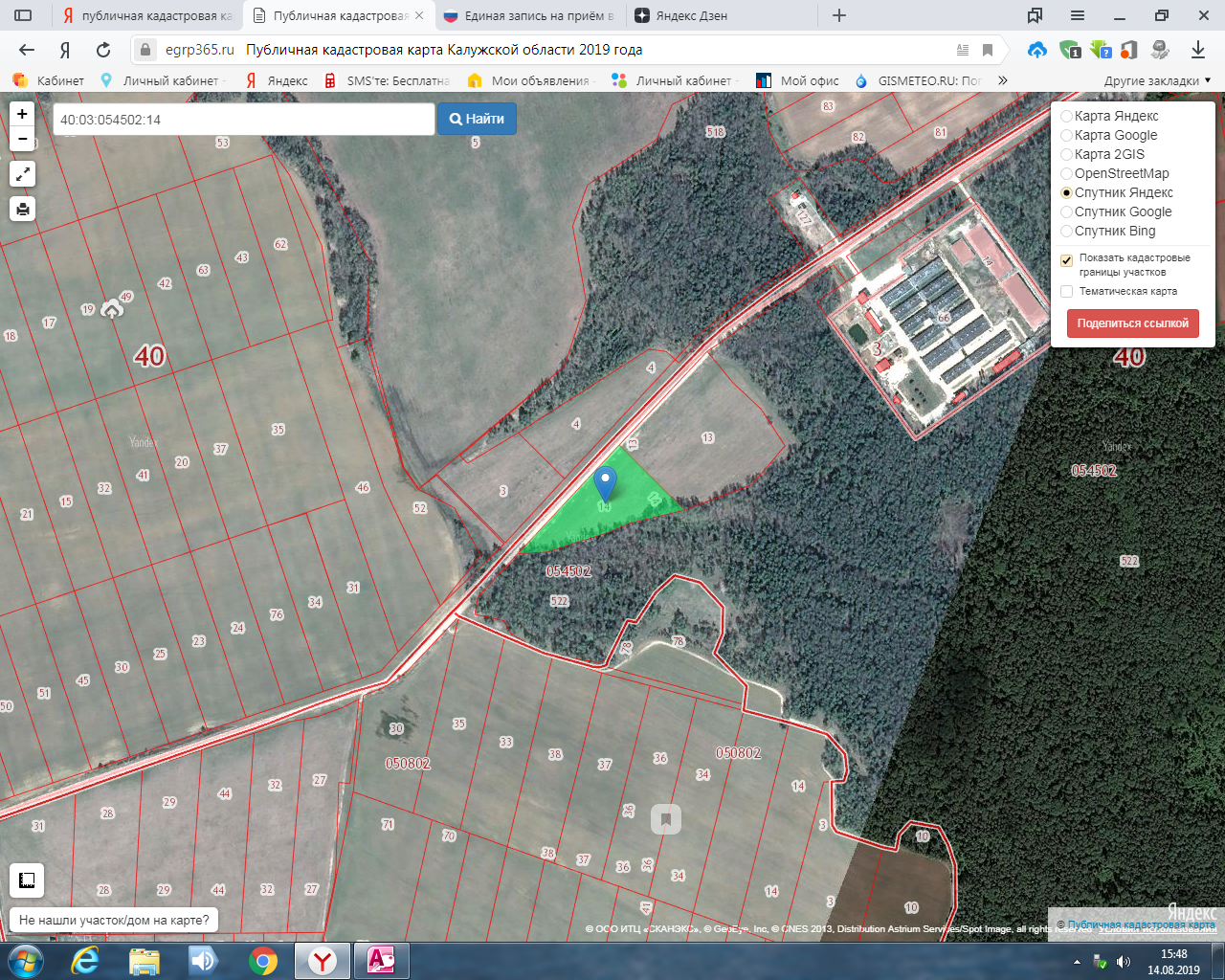Uncheck Показать кадастровые границы участков

(x=1066, y=260)
